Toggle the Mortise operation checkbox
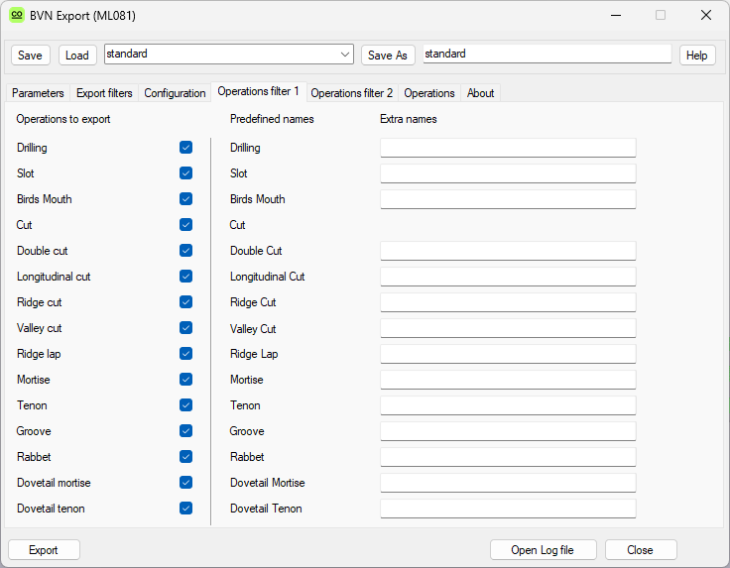The height and width of the screenshot is (568, 730). click(x=186, y=379)
